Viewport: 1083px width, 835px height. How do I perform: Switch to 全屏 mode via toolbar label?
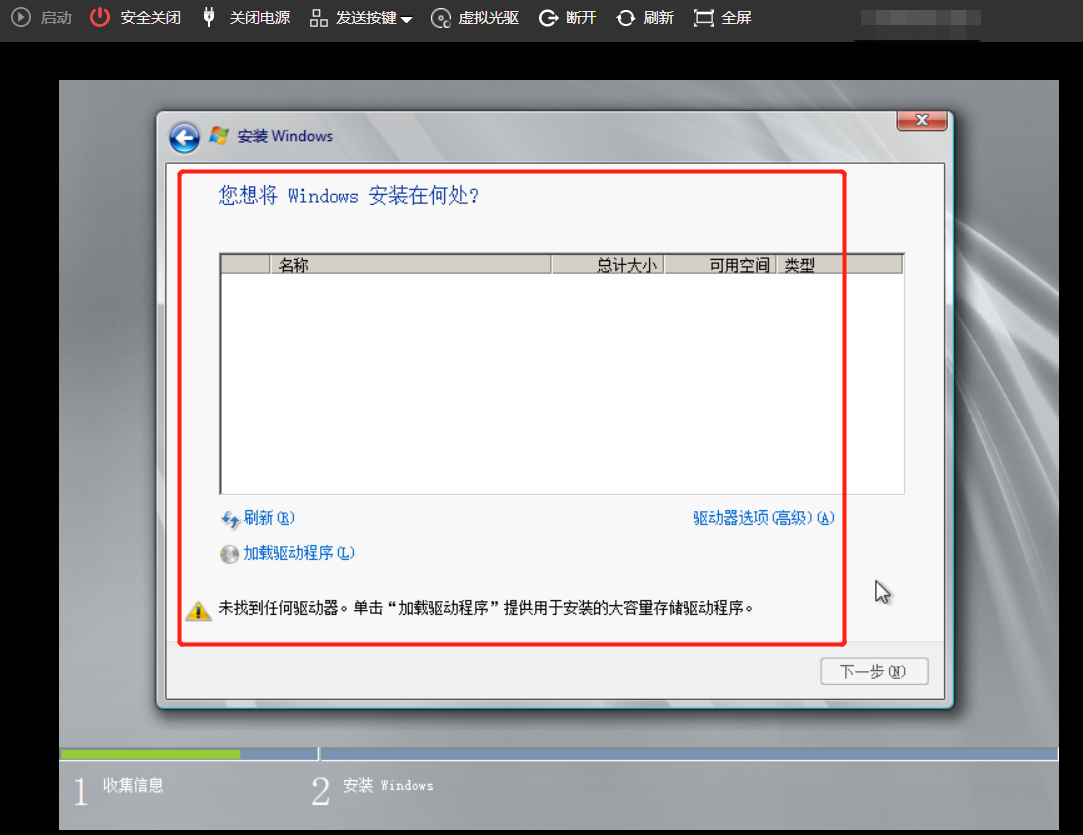point(736,18)
